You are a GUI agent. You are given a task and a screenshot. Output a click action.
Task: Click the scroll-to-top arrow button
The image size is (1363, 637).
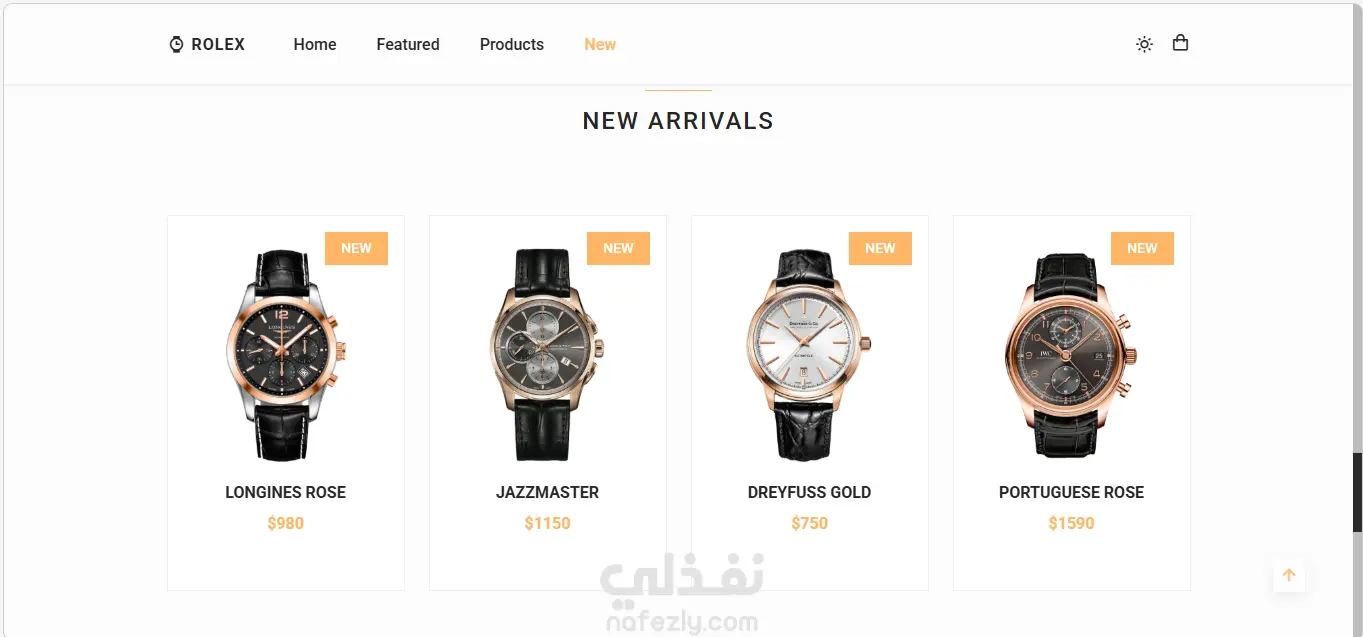(1289, 575)
